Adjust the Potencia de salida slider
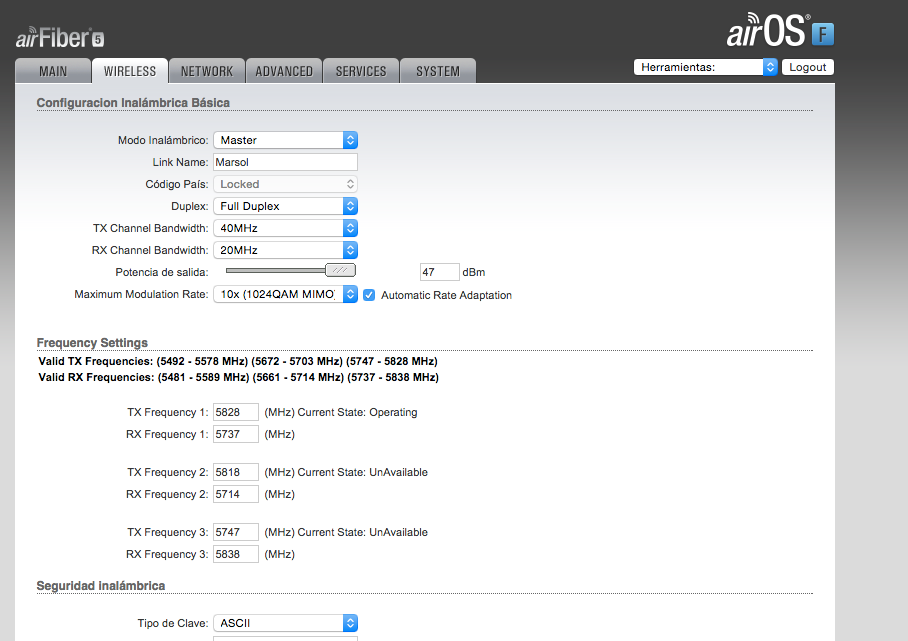The height and width of the screenshot is (641, 908). coord(340,270)
